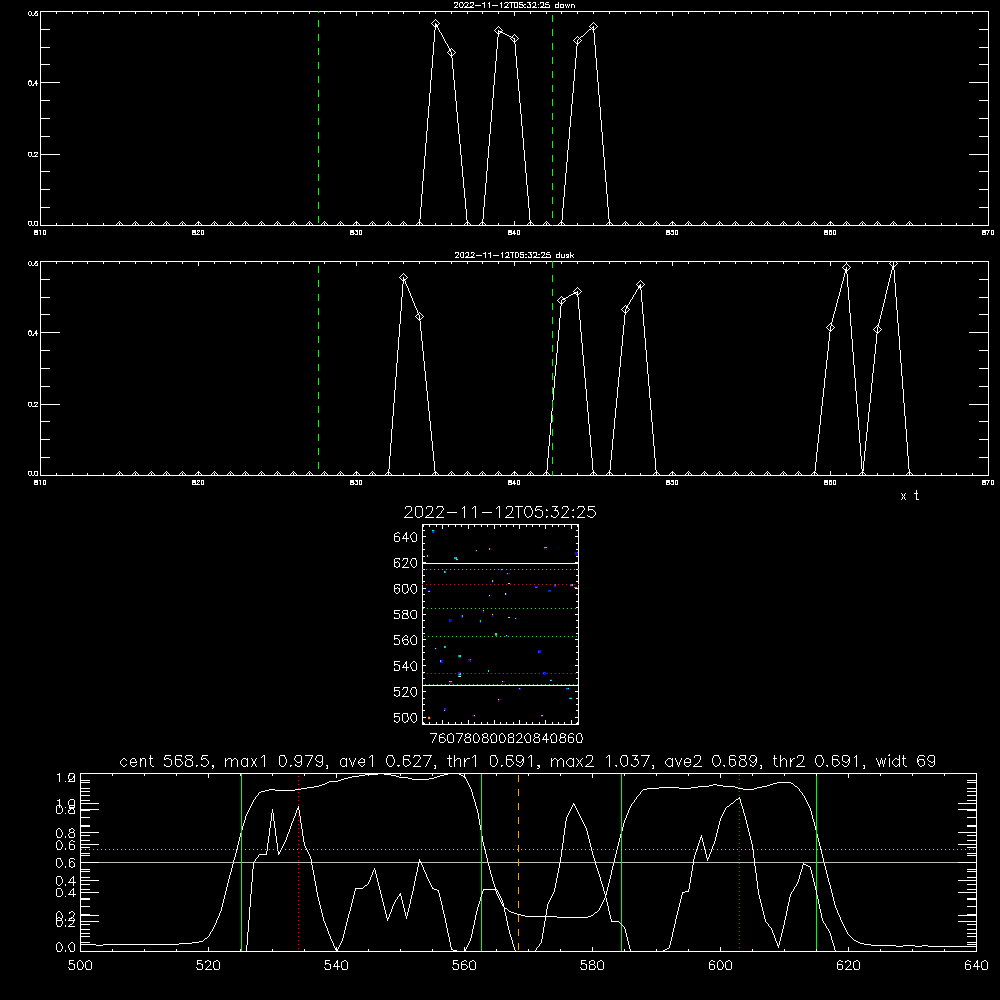Click the image panel's x-axis label string 760780800820840860
This screenshot has height=1000, width=1000.
(507, 739)
